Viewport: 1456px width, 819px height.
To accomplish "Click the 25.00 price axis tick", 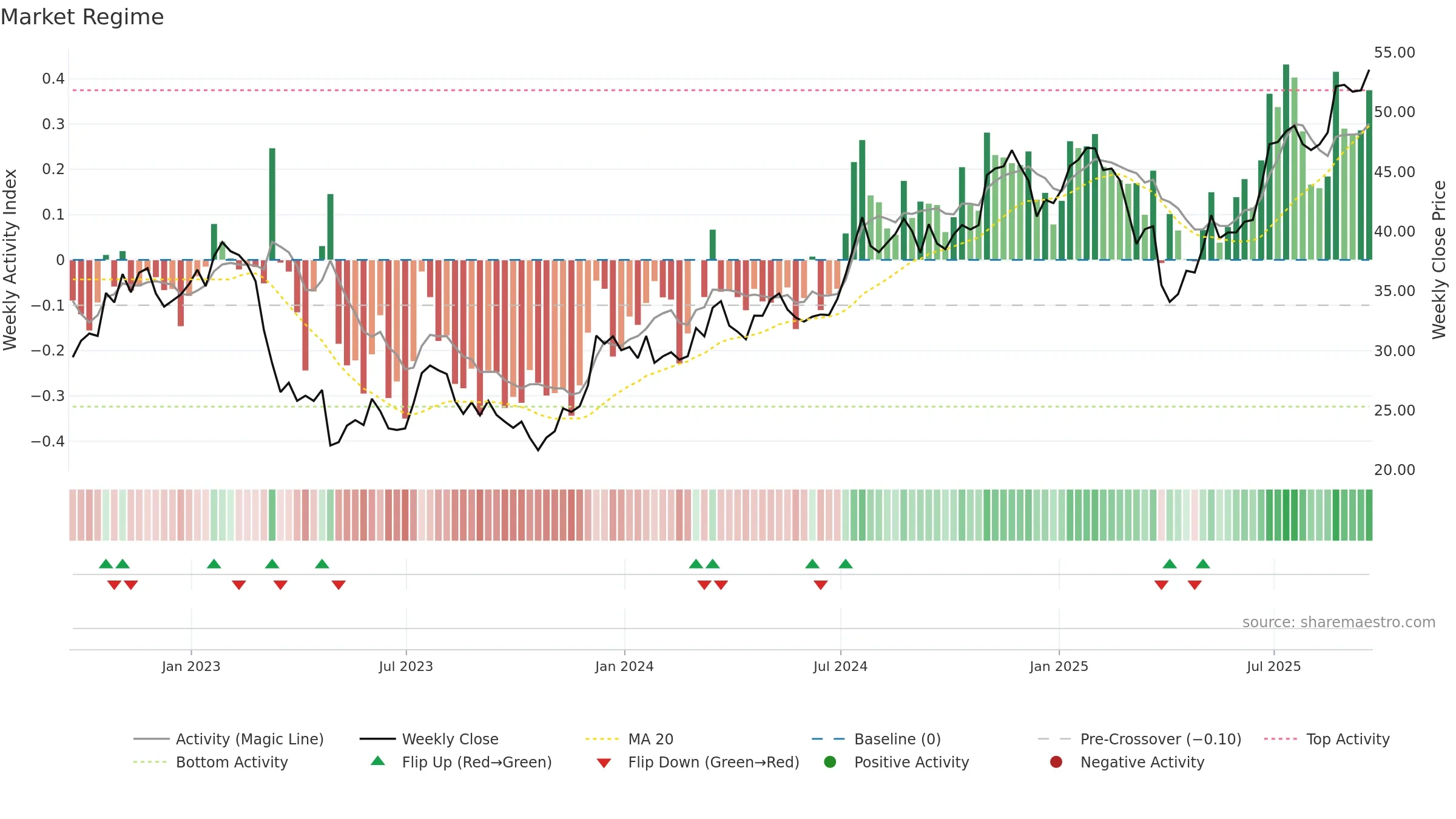I will coord(1394,411).
